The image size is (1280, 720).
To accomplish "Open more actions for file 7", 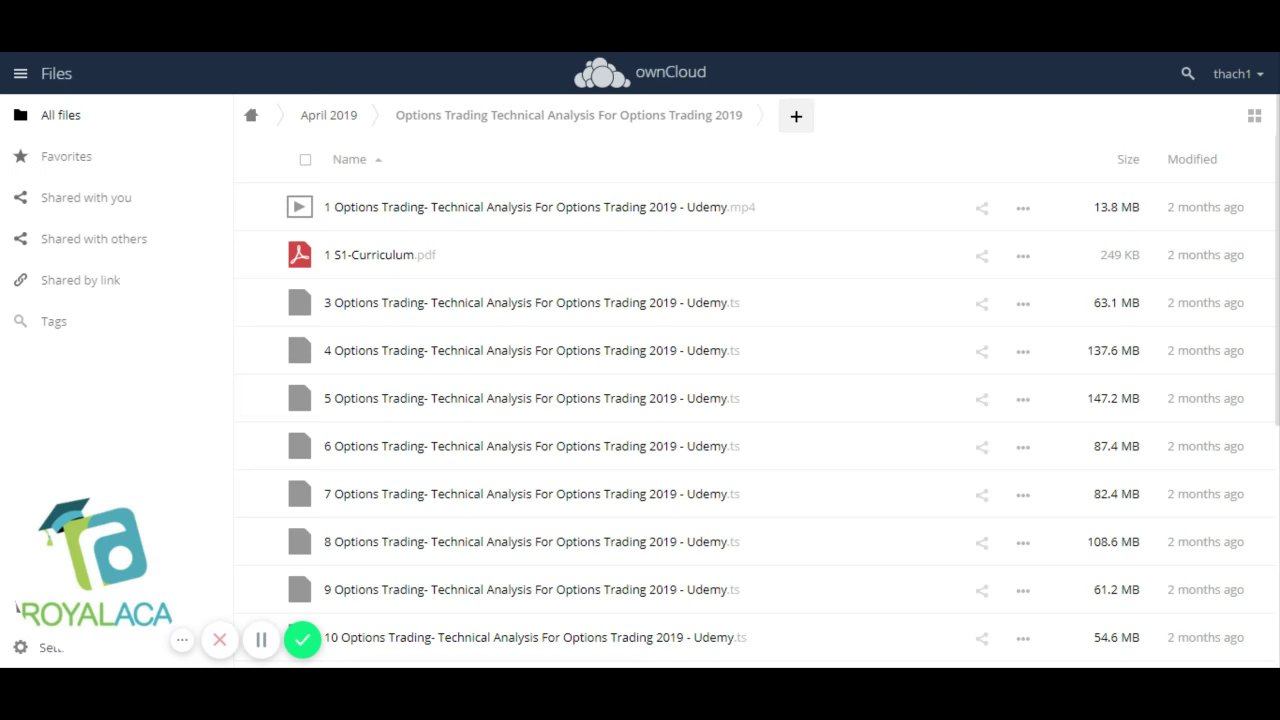I will coord(1023,495).
